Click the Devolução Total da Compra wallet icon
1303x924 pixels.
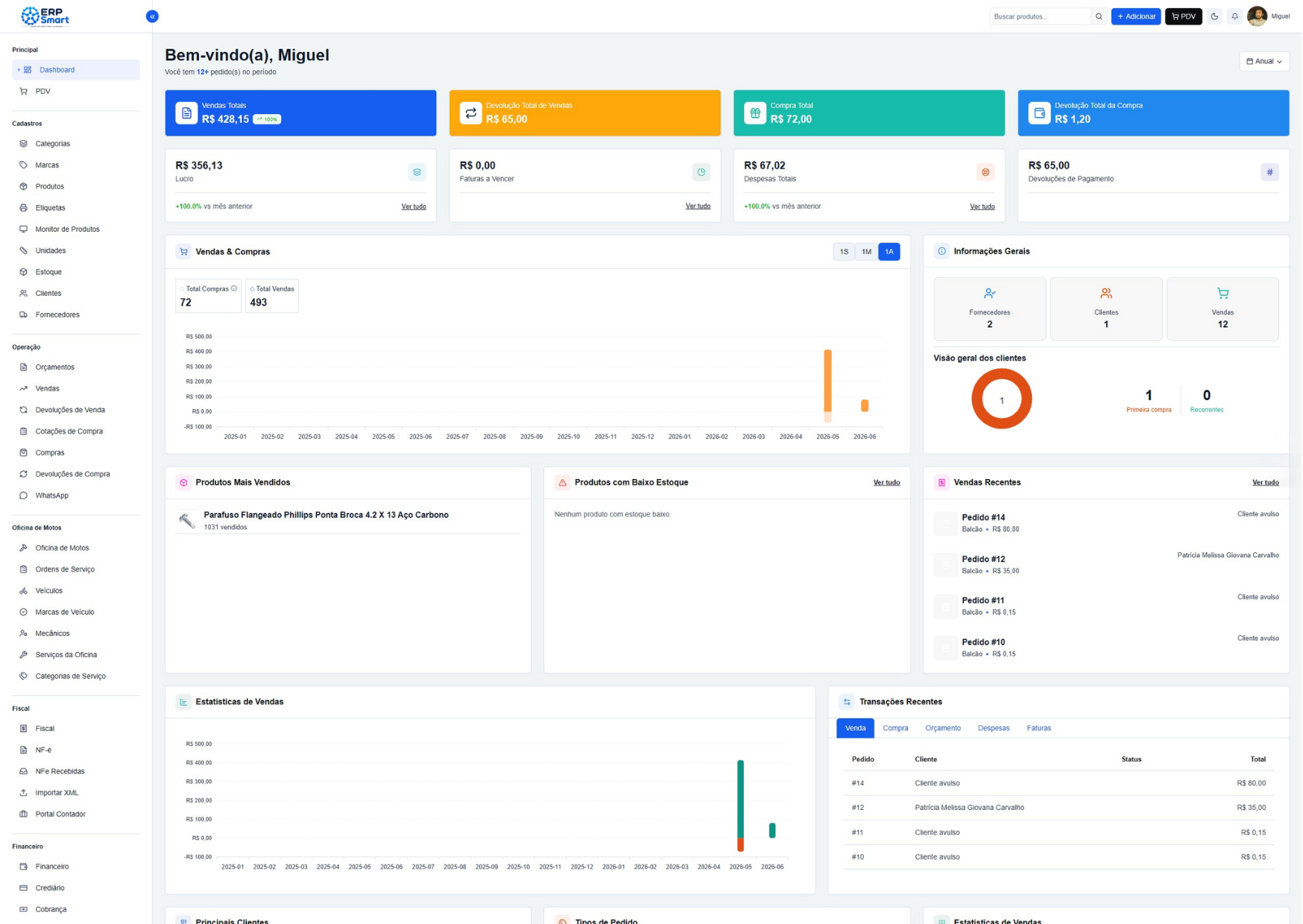[x=1039, y=113]
